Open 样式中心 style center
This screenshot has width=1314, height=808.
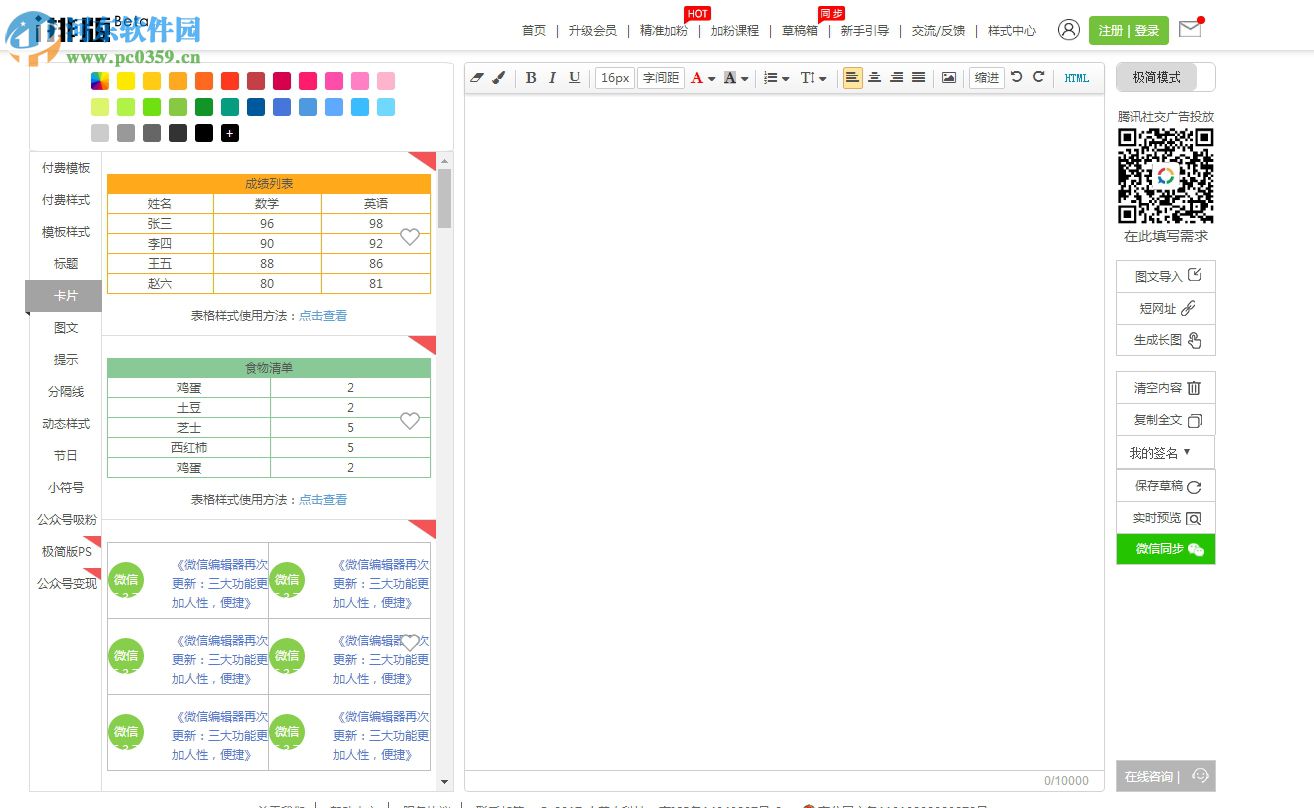1012,31
